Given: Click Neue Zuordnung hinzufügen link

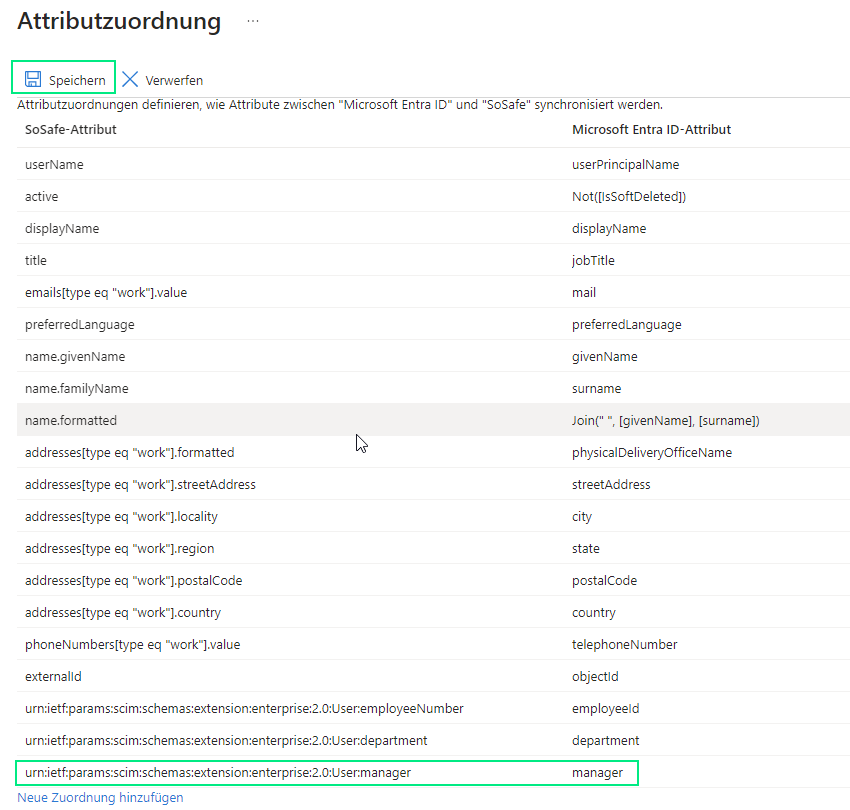Looking at the screenshot, I should pos(100,798).
